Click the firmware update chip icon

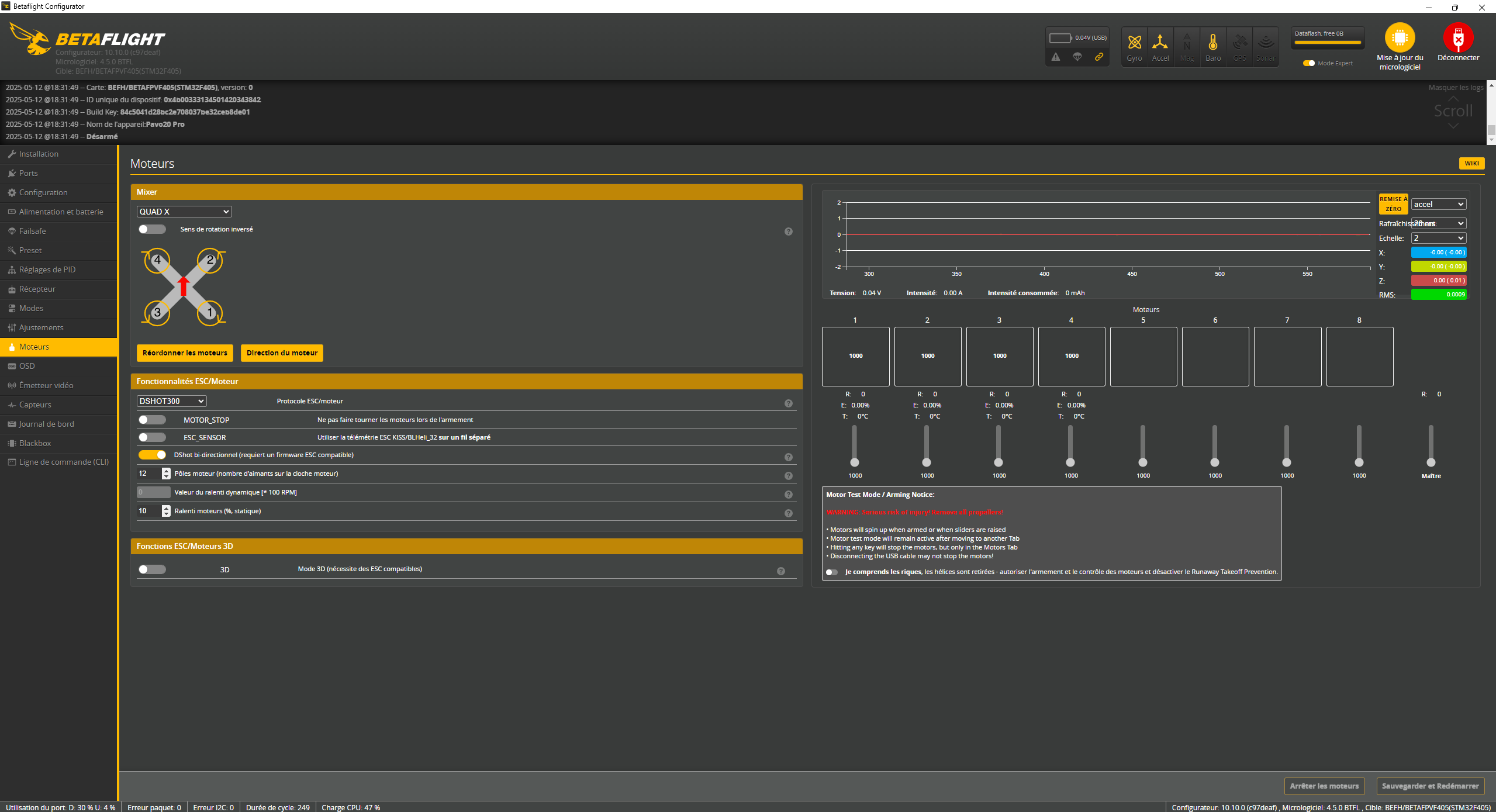point(1400,38)
